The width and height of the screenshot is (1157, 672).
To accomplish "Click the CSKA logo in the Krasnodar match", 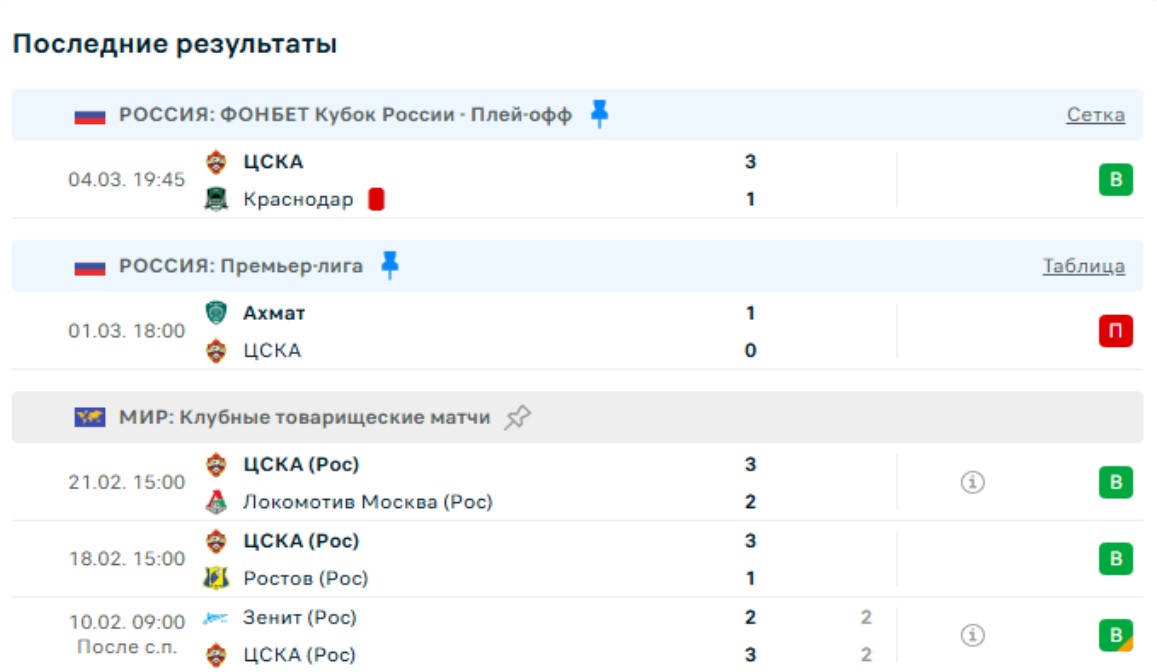I will 216,162.
